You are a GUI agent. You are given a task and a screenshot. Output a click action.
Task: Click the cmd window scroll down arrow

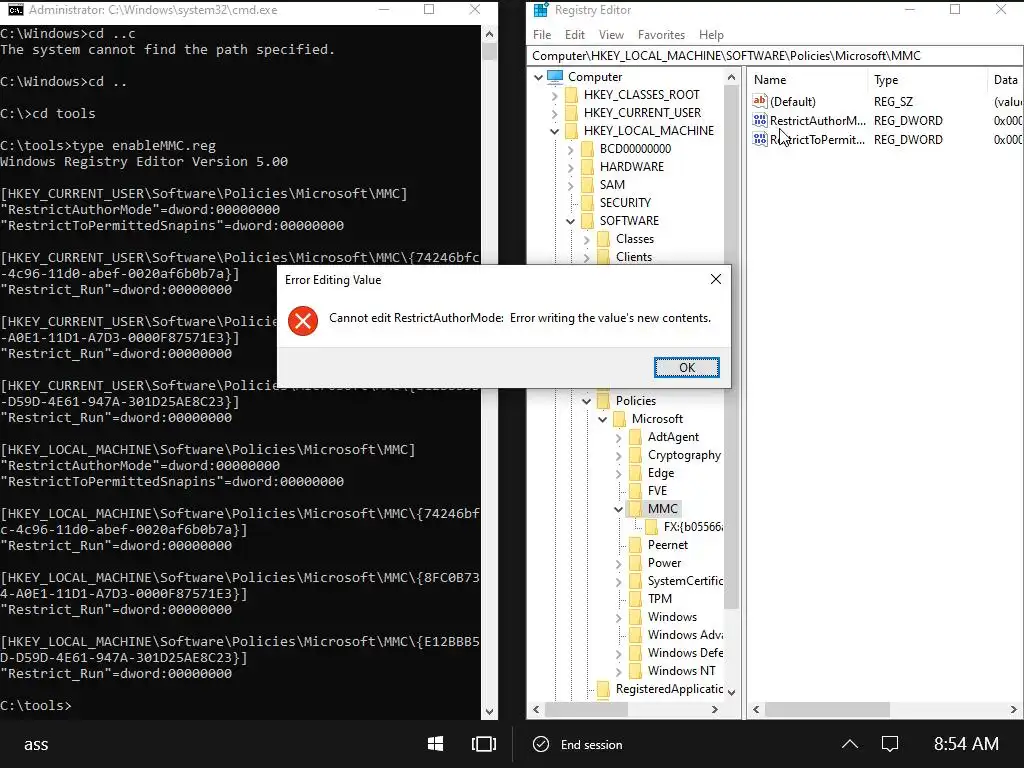[x=489, y=711]
